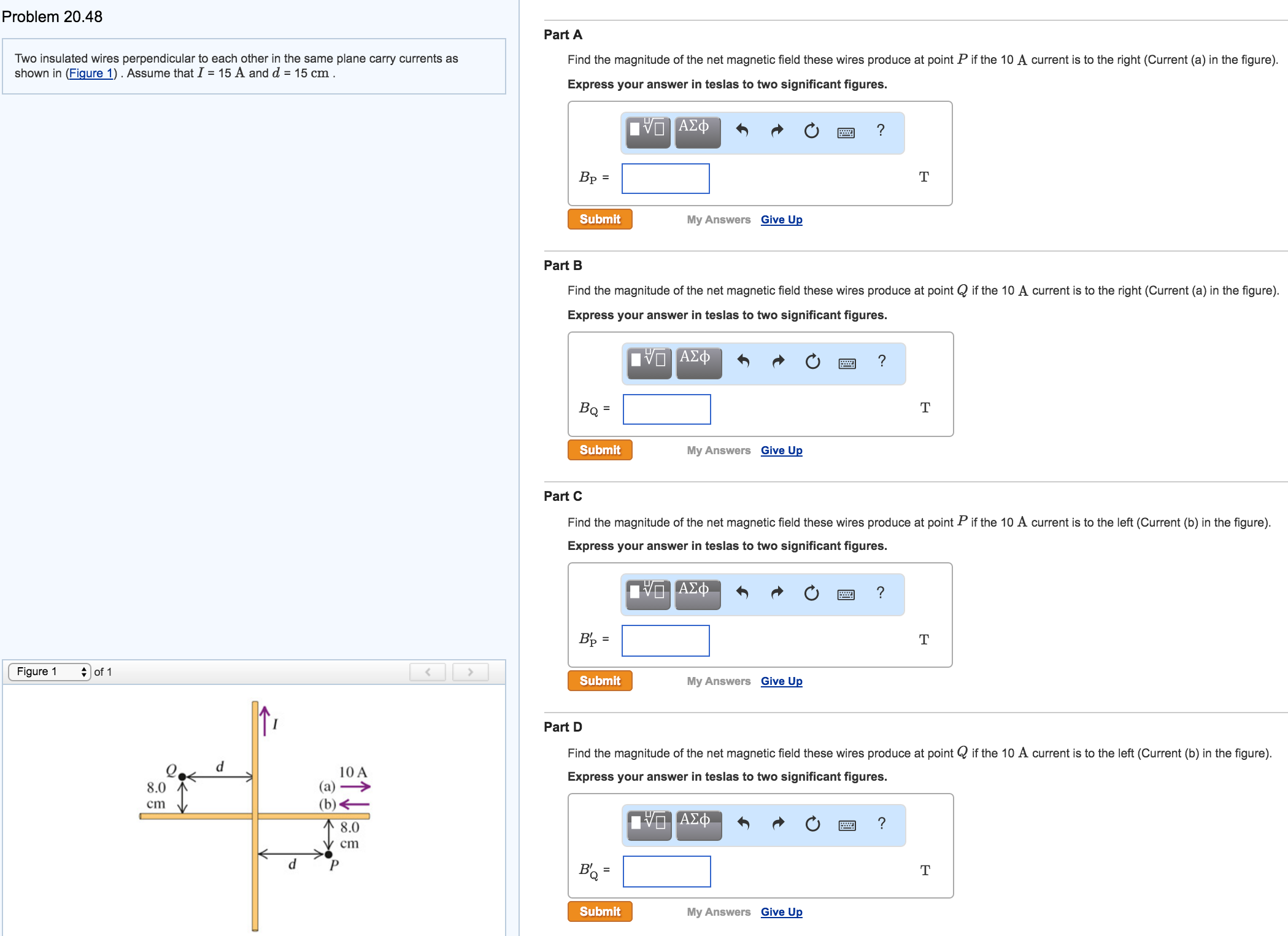
Task: Open math templates button in Part B
Action: point(649,362)
